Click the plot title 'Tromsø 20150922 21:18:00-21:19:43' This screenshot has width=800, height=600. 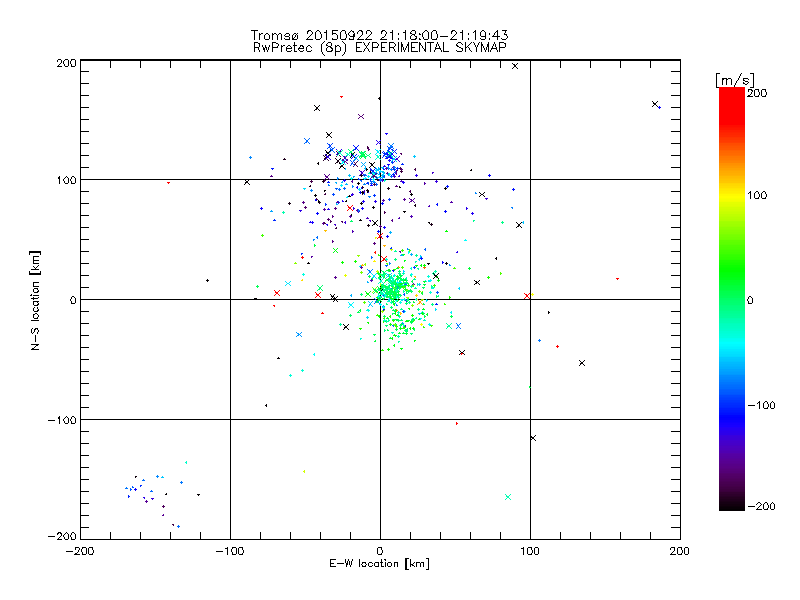coord(379,35)
